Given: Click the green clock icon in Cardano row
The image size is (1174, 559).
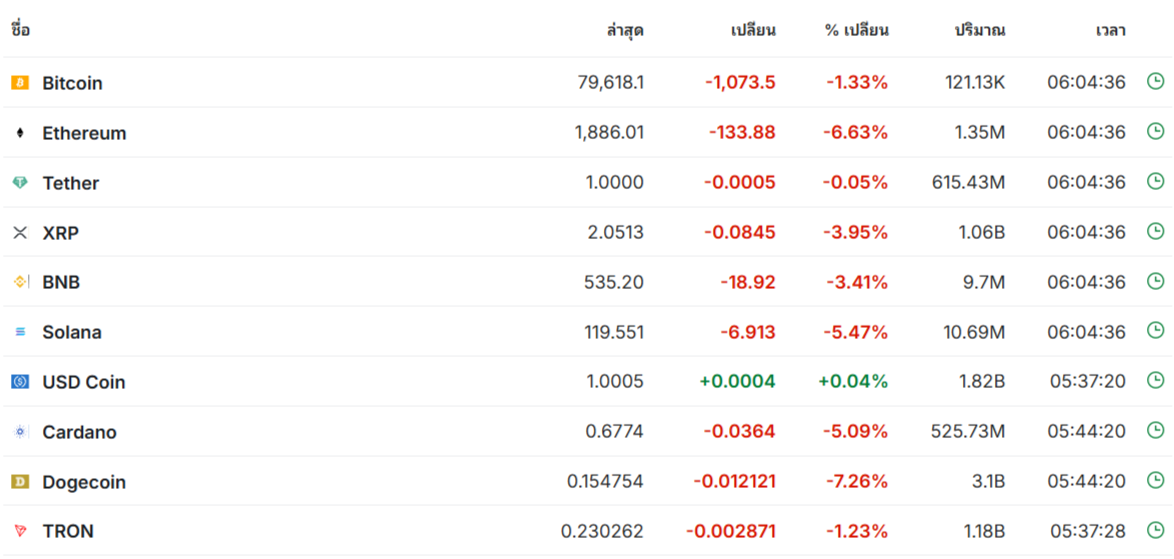Looking at the screenshot, I should 1155,430.
